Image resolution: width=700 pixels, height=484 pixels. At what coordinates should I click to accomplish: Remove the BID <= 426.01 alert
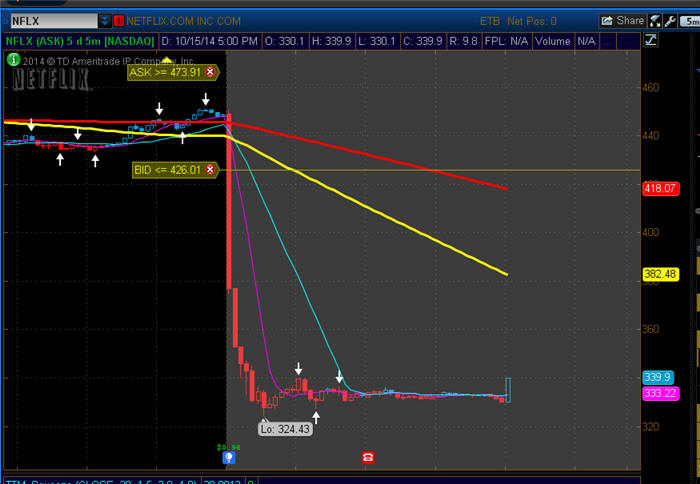[x=210, y=170]
